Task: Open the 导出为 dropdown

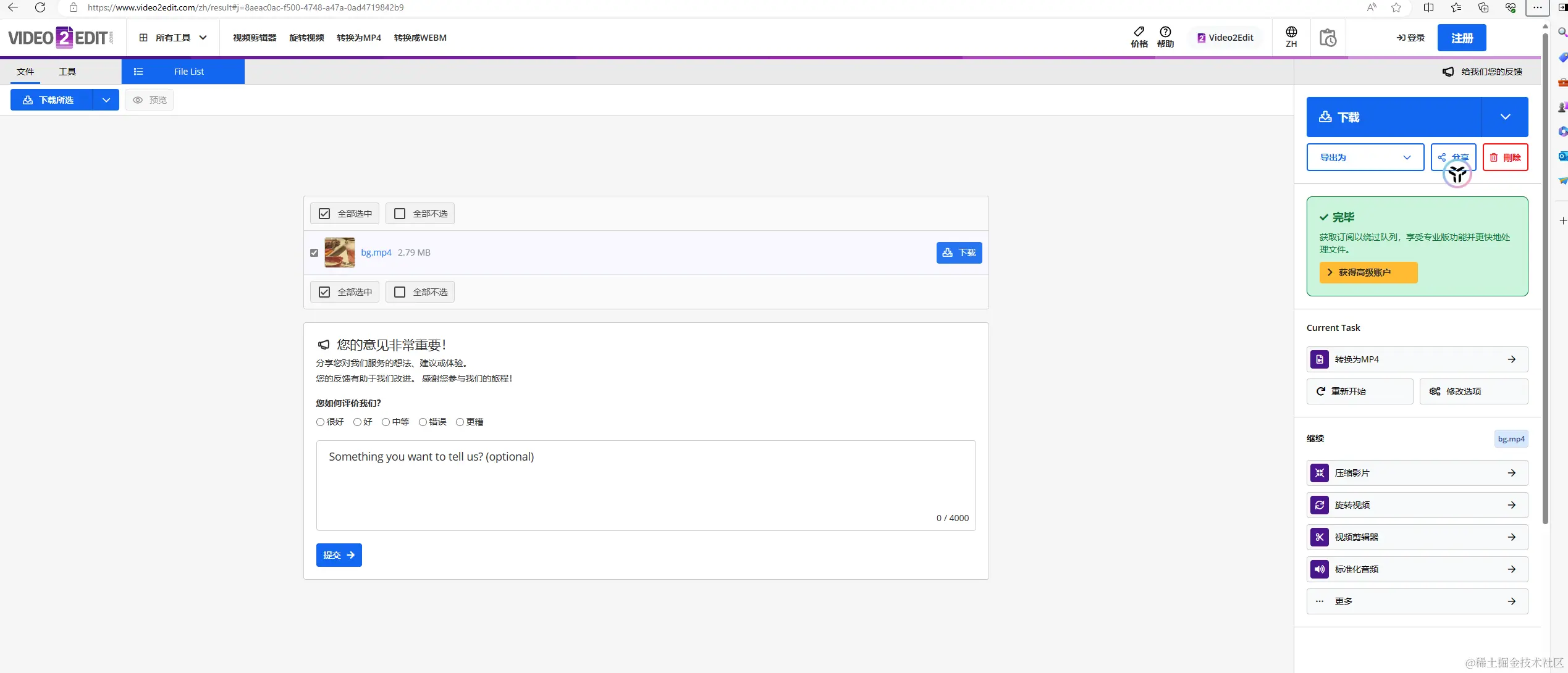Action: [1365, 157]
